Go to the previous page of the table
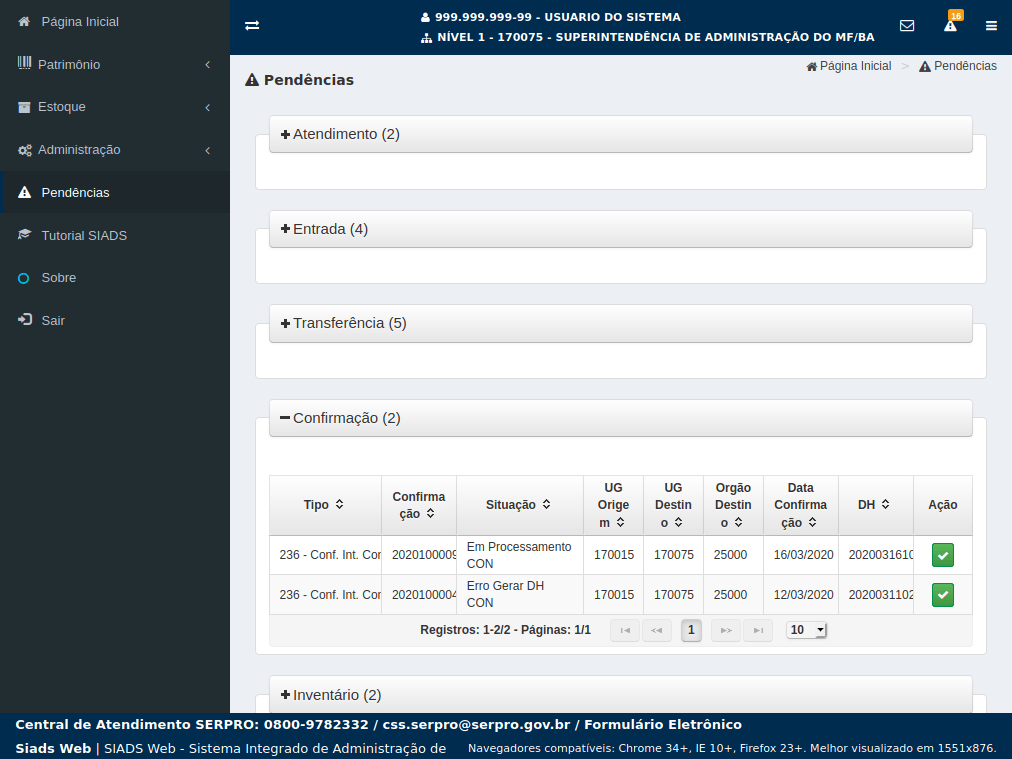Screen dimensions: 1012x759 pos(656,630)
